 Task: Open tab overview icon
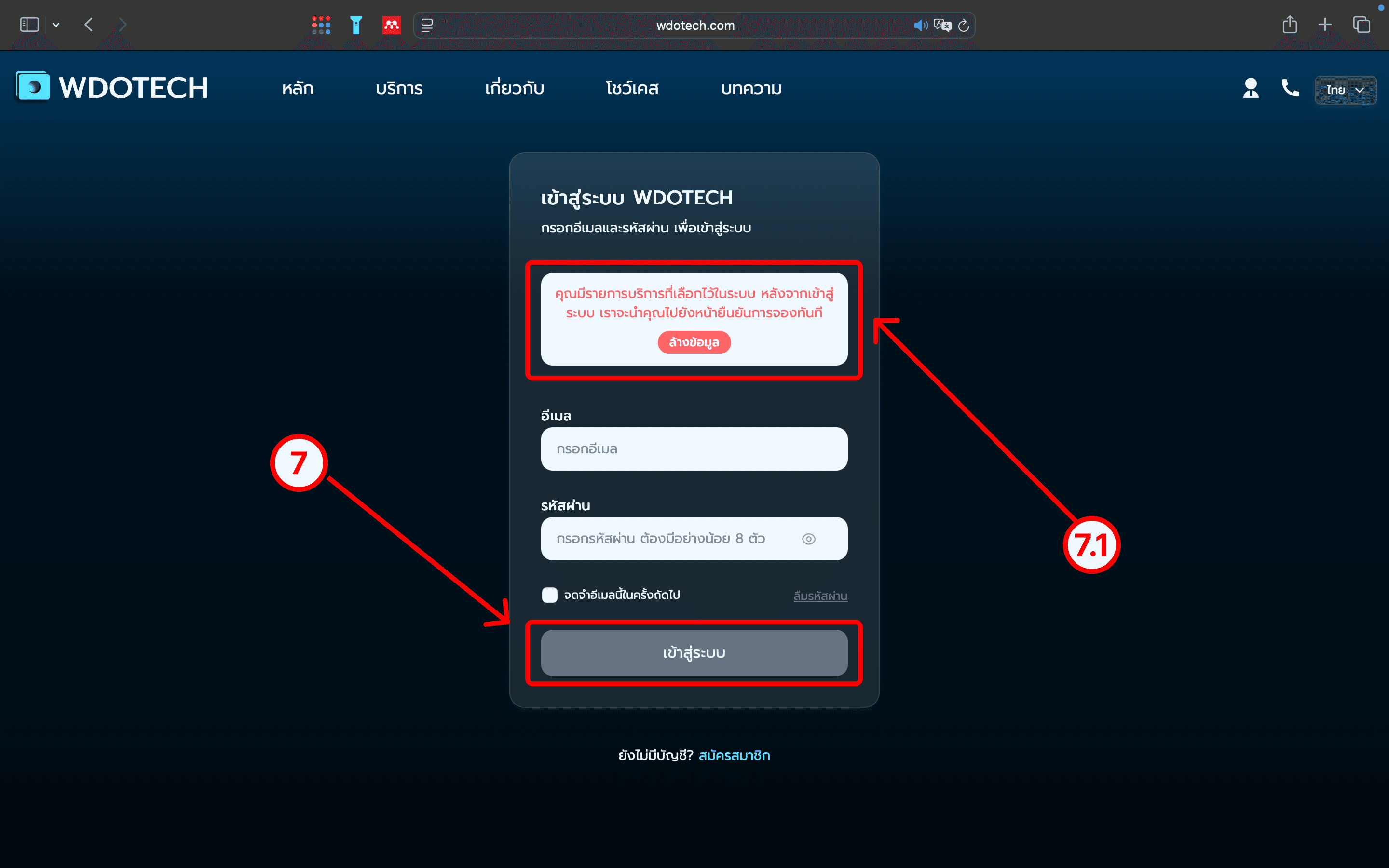coord(1362,25)
